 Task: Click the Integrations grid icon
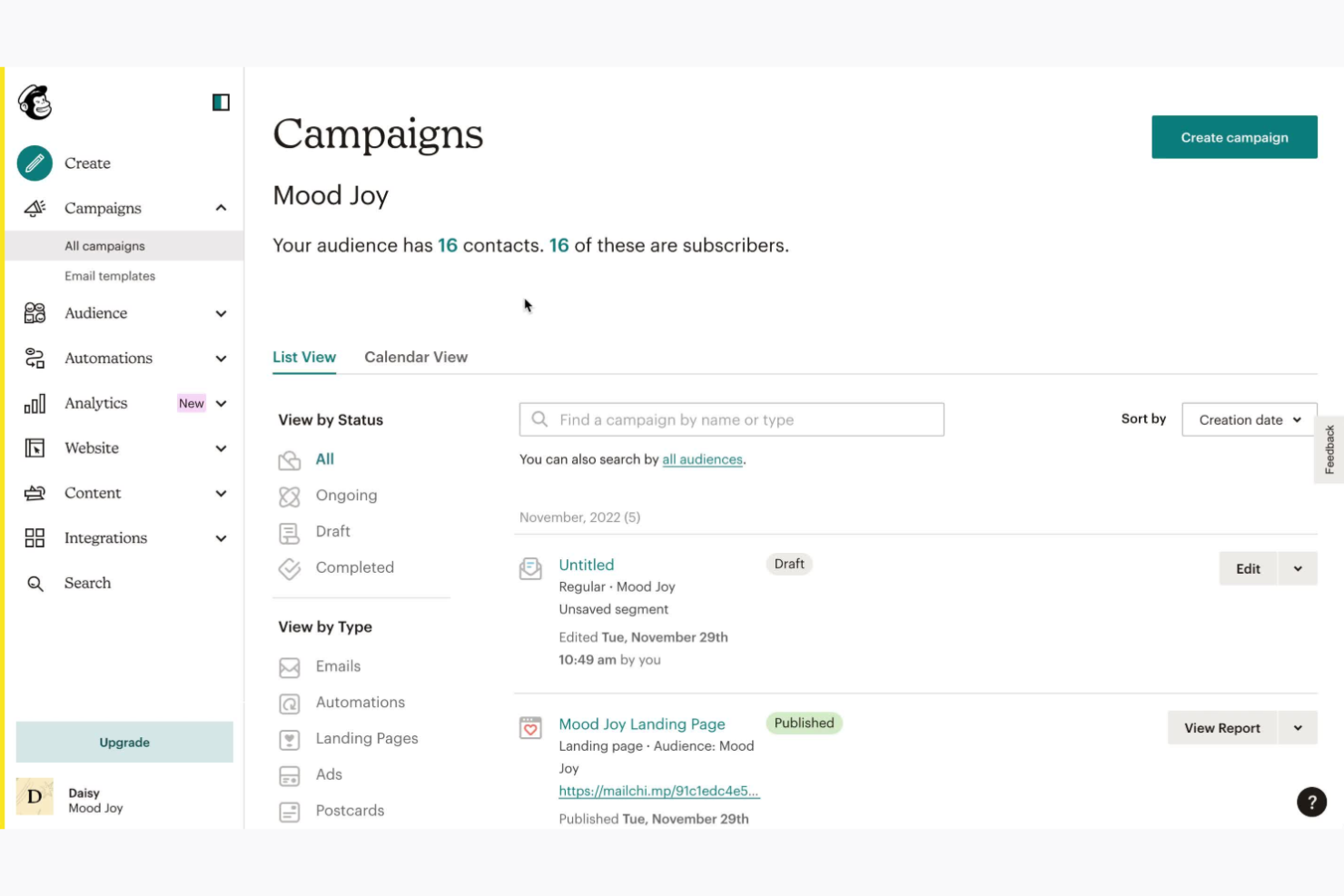[x=34, y=537]
